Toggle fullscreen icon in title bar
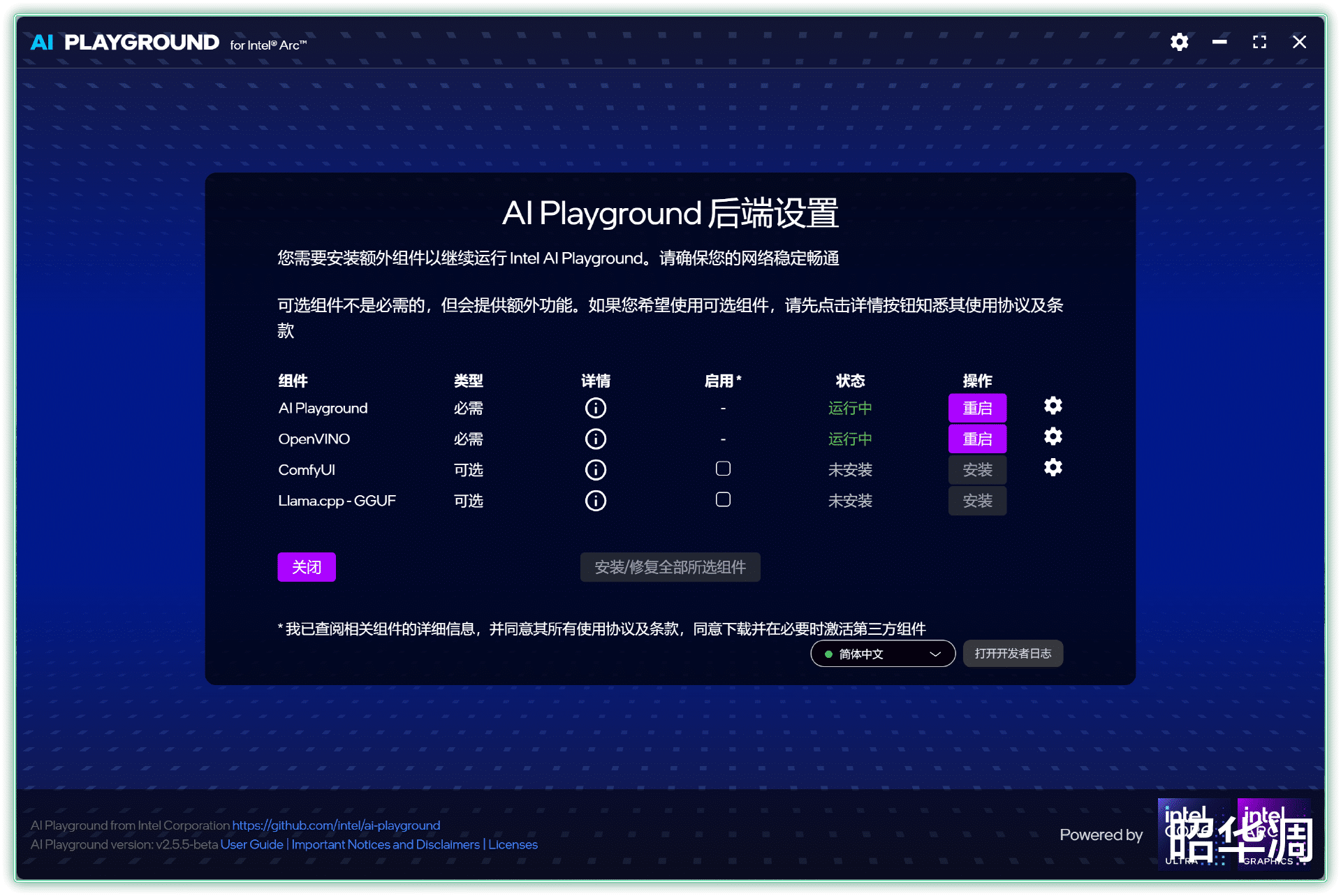 (x=1259, y=42)
